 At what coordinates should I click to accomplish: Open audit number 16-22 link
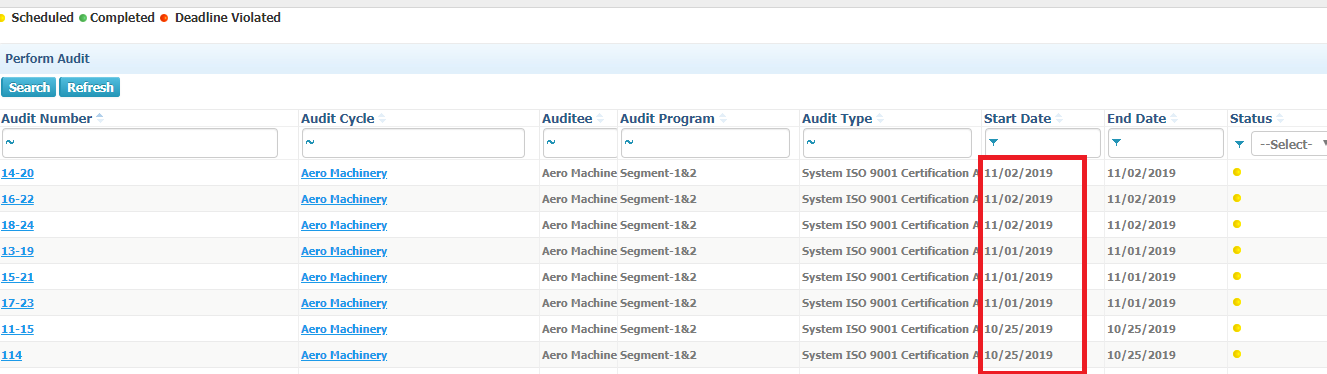(x=17, y=199)
